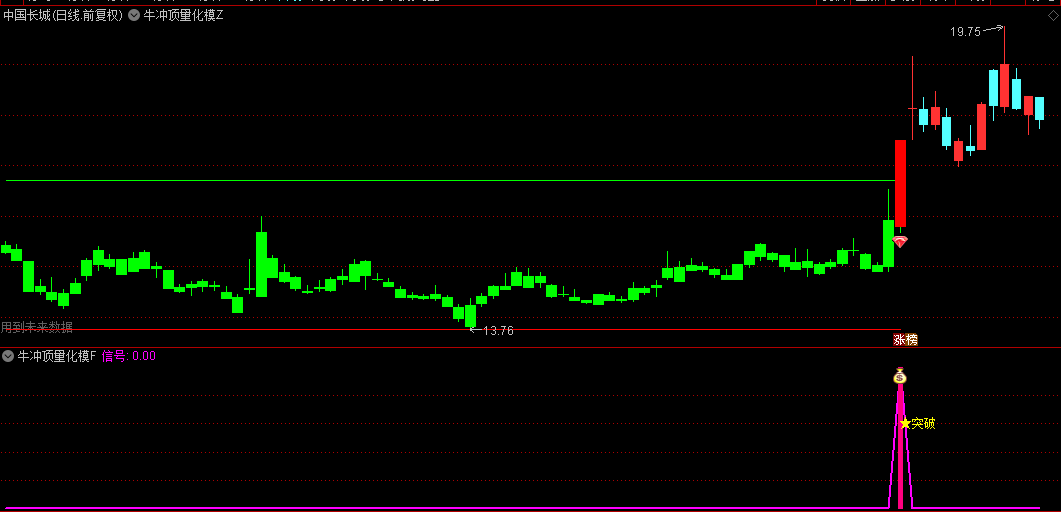This screenshot has height=512, width=1061.
Task: Open dropdown arrow beside 中国长城 title
Action: tap(133, 16)
